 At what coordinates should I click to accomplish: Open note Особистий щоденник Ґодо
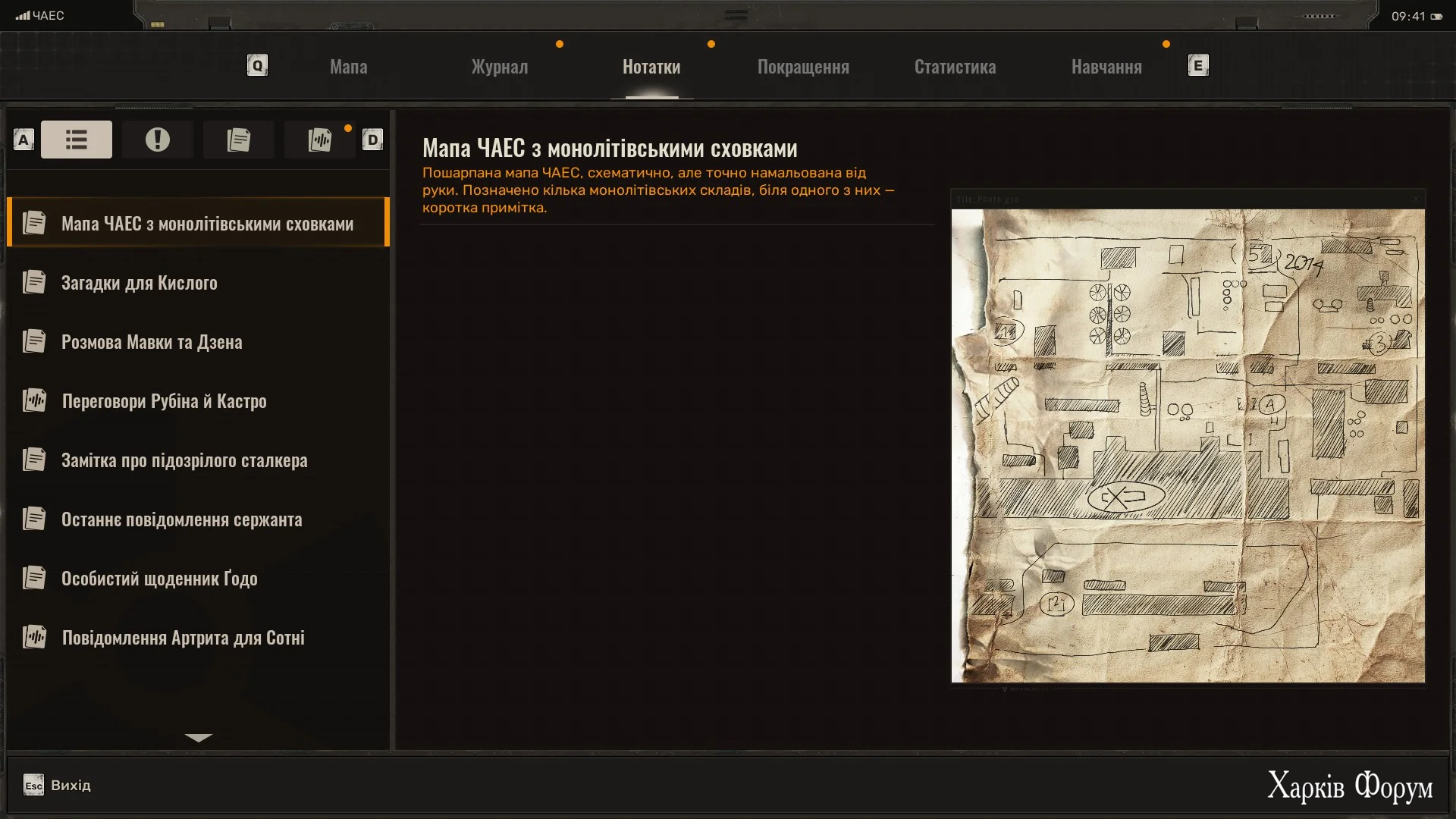point(198,578)
